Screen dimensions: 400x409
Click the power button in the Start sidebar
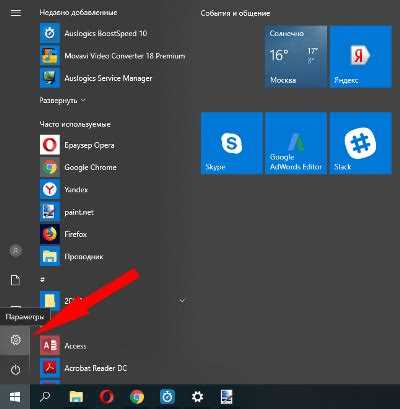[15, 370]
